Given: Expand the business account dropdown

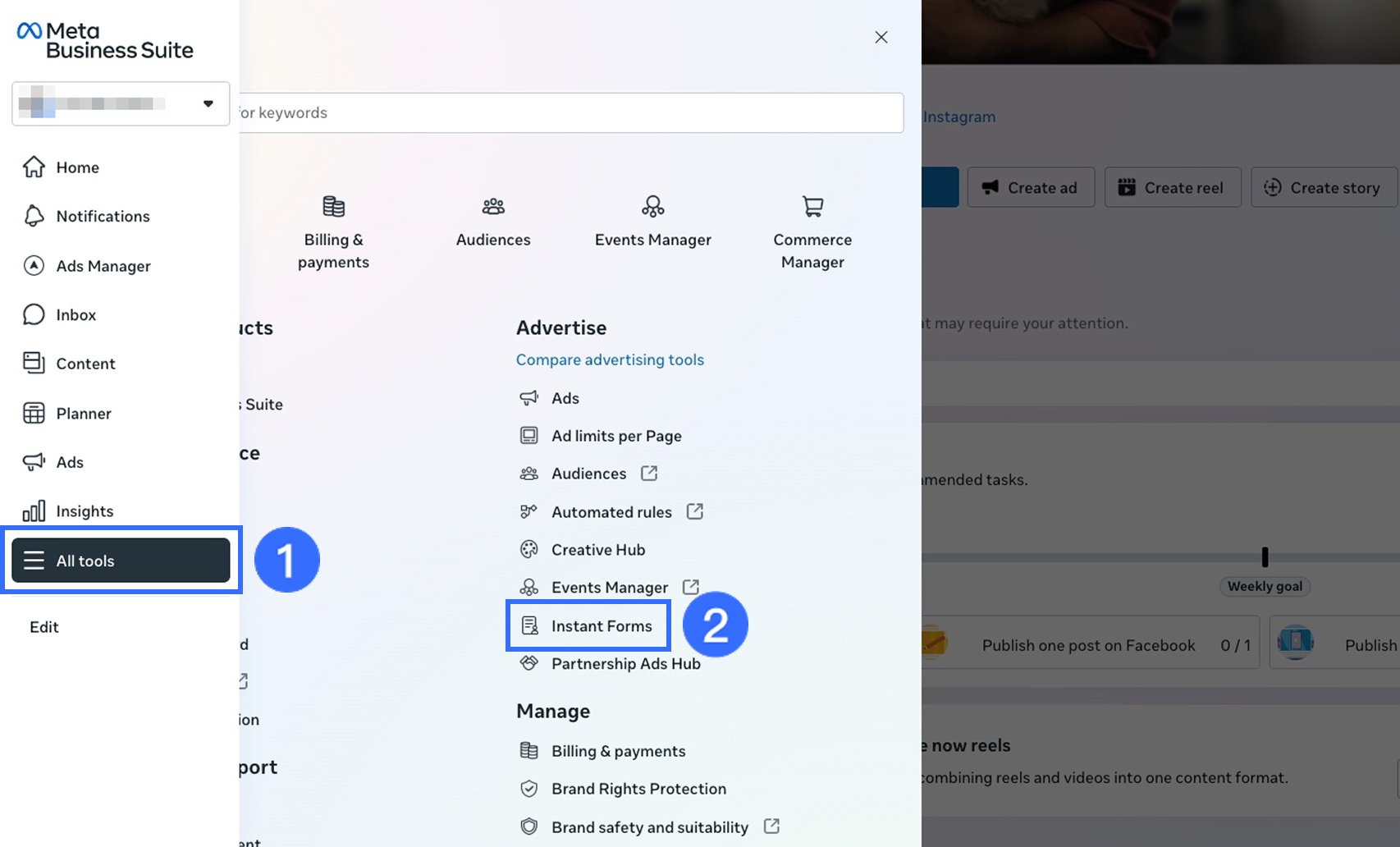Looking at the screenshot, I should pos(208,103).
